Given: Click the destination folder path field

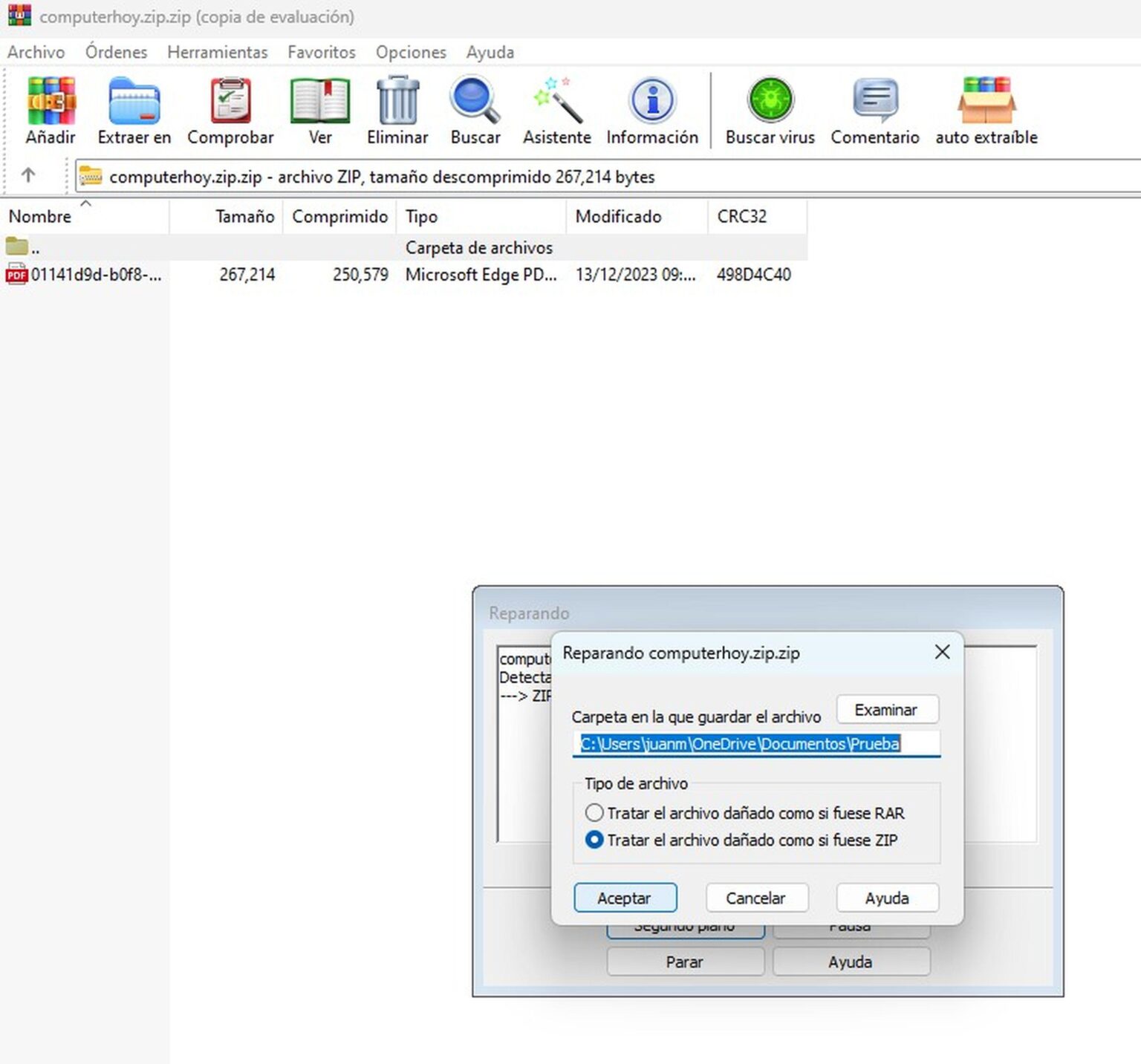Looking at the screenshot, I should [x=756, y=743].
